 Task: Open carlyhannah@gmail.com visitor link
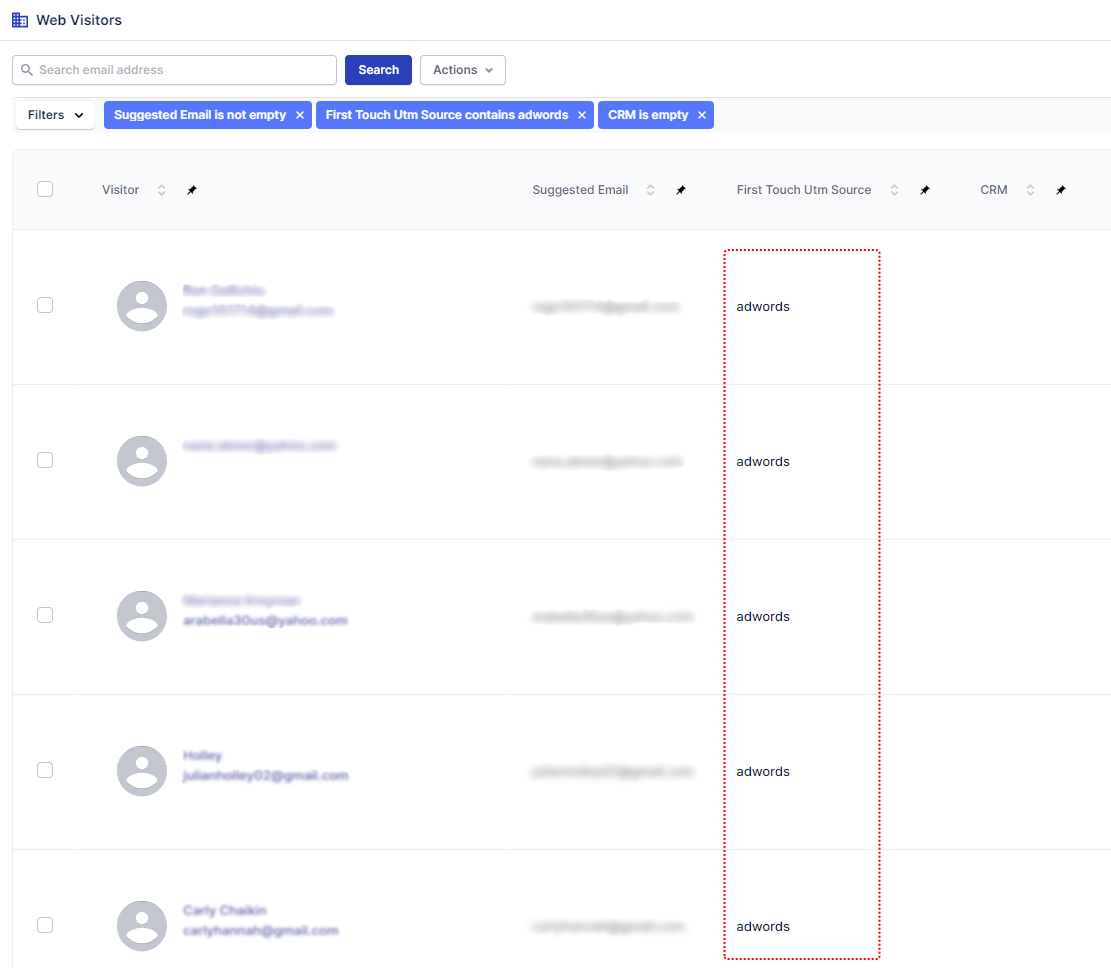point(261,930)
